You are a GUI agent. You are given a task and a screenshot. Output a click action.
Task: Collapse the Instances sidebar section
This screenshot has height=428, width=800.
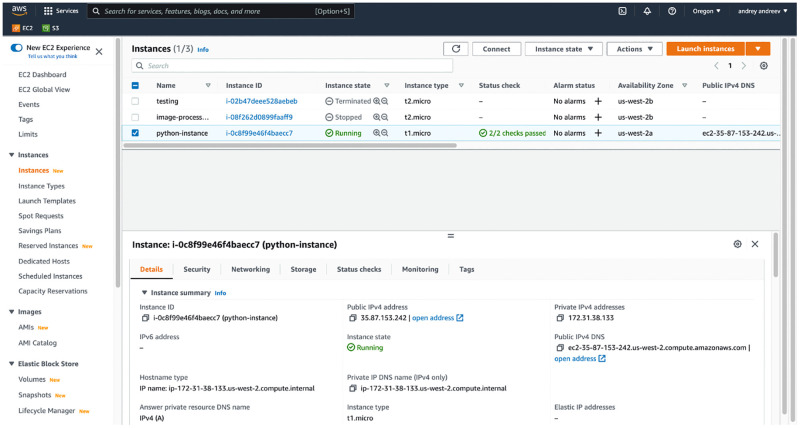pyautogui.click(x=11, y=155)
